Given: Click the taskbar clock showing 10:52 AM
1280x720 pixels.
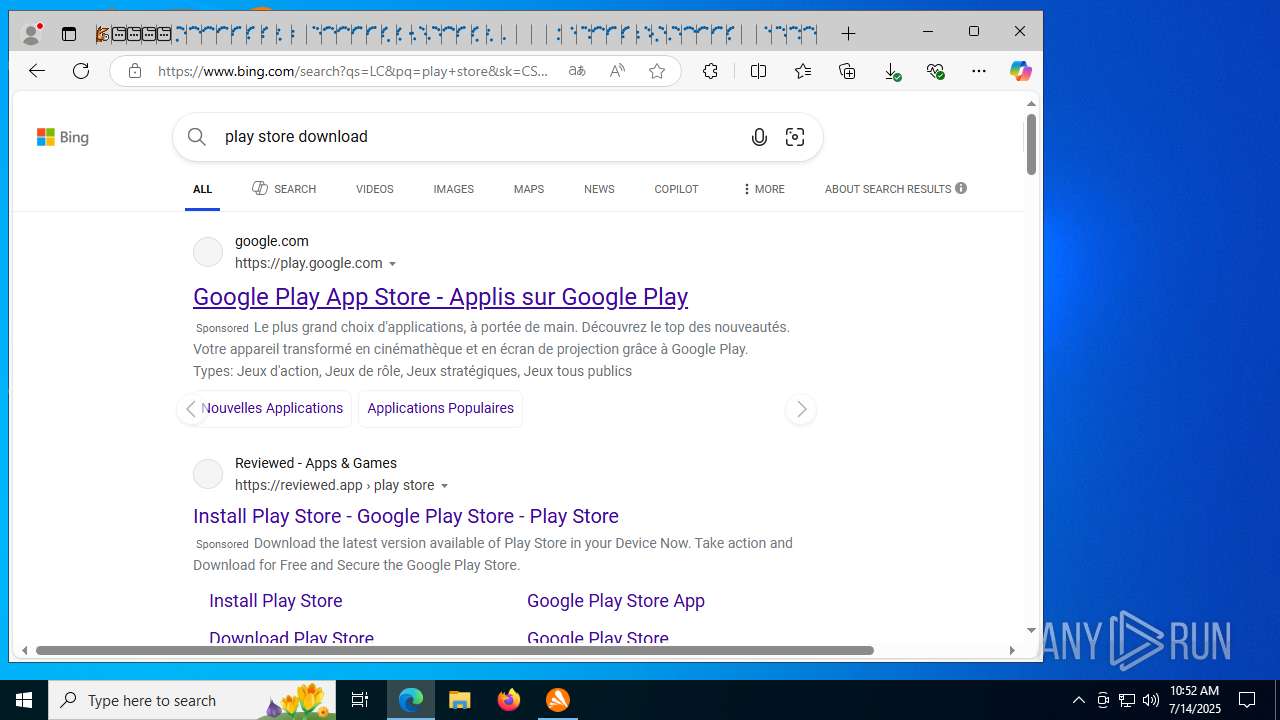Looking at the screenshot, I should [1194, 700].
